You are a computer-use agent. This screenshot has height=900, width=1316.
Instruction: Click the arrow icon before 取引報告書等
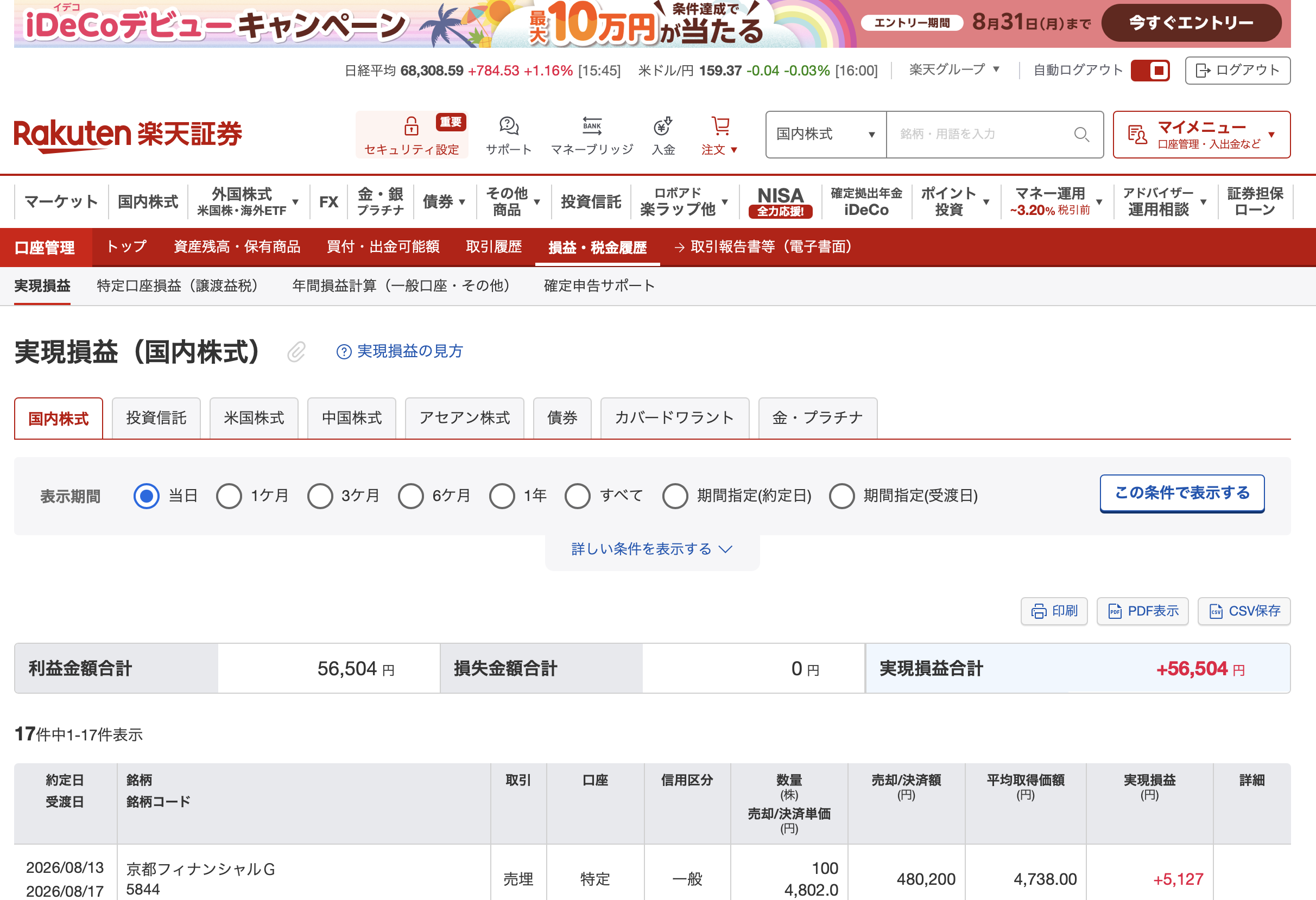(680, 248)
